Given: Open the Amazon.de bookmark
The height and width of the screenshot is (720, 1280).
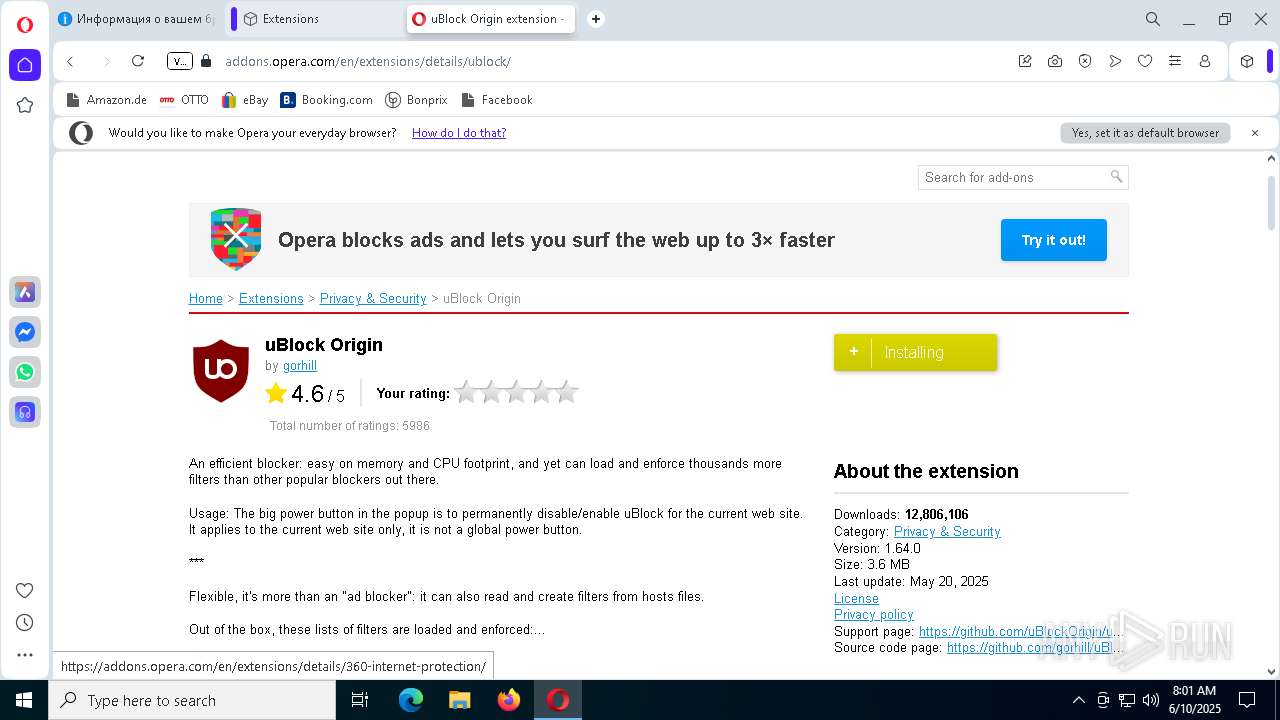Looking at the screenshot, I should click(106, 100).
